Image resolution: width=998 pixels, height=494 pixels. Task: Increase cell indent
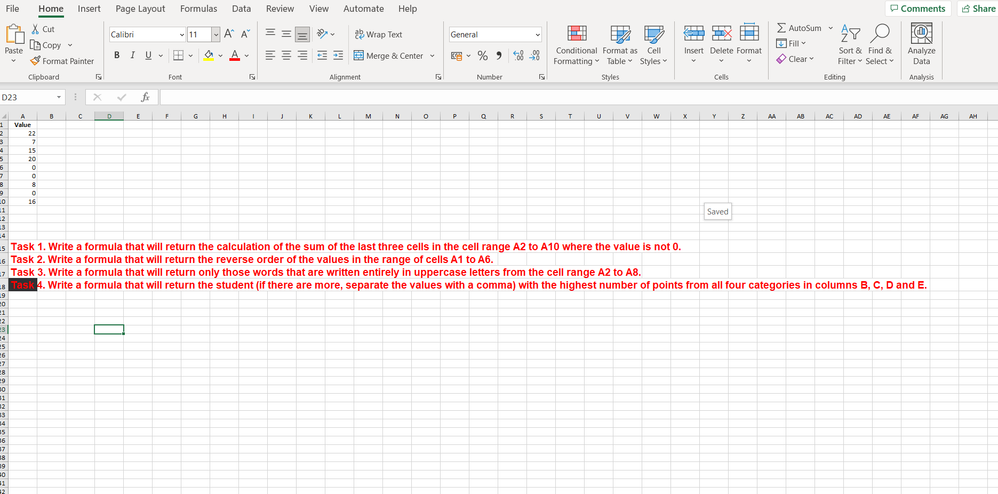(337, 56)
